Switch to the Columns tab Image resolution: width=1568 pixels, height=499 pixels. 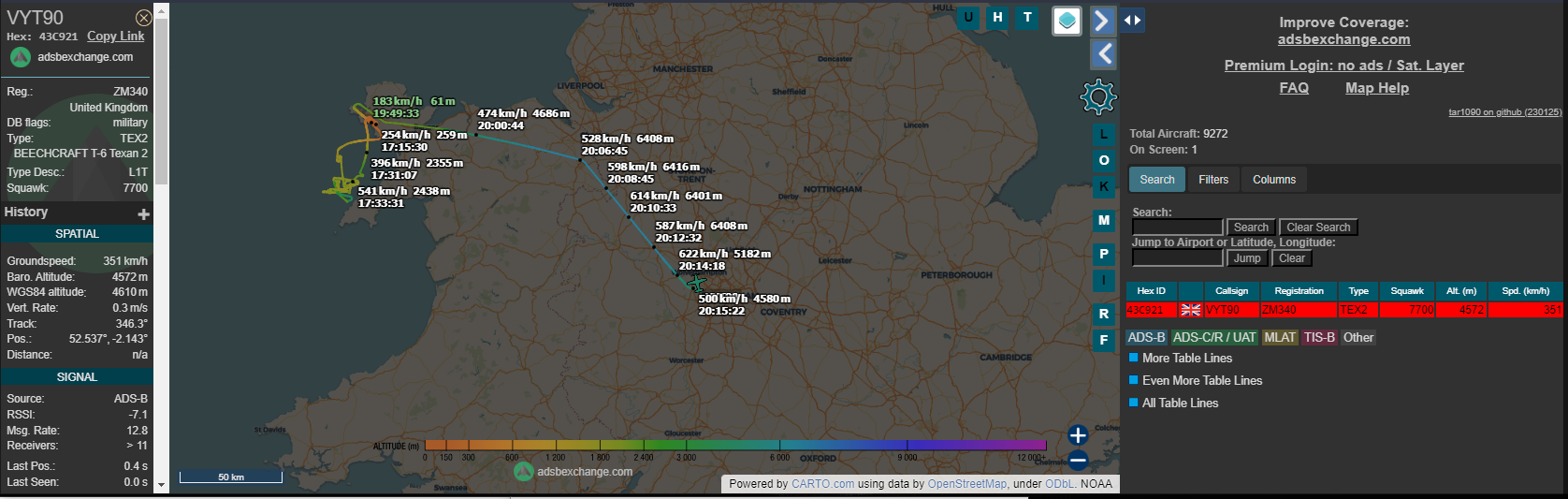click(1274, 180)
